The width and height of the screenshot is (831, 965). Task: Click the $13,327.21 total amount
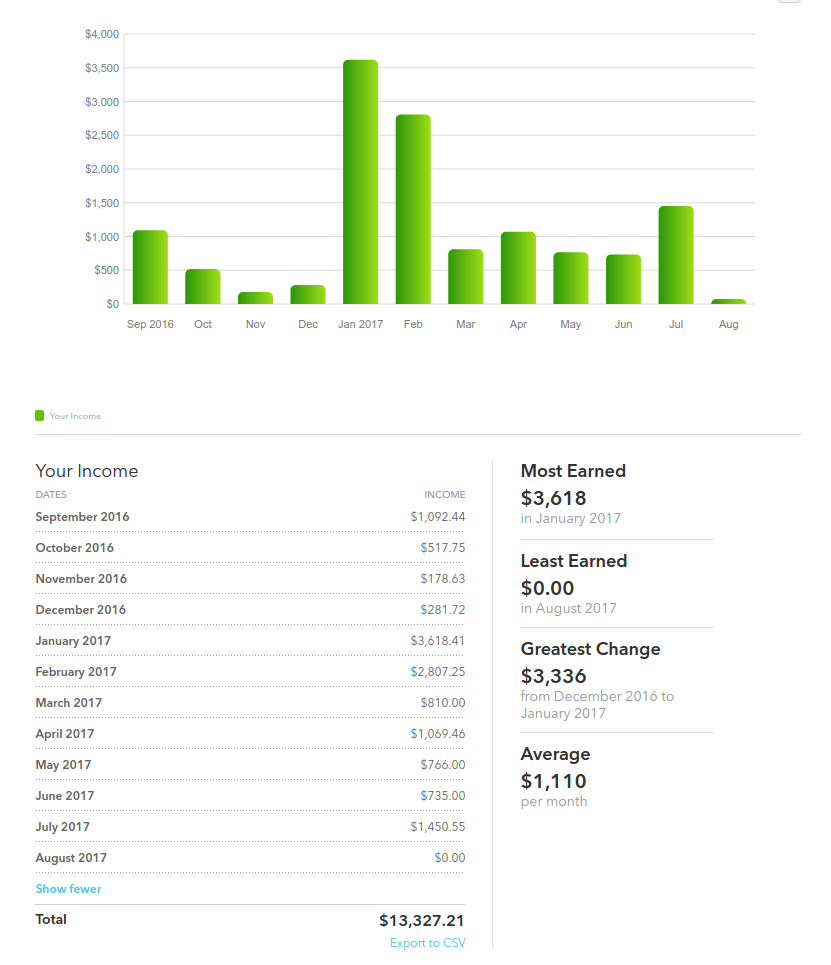tap(422, 921)
